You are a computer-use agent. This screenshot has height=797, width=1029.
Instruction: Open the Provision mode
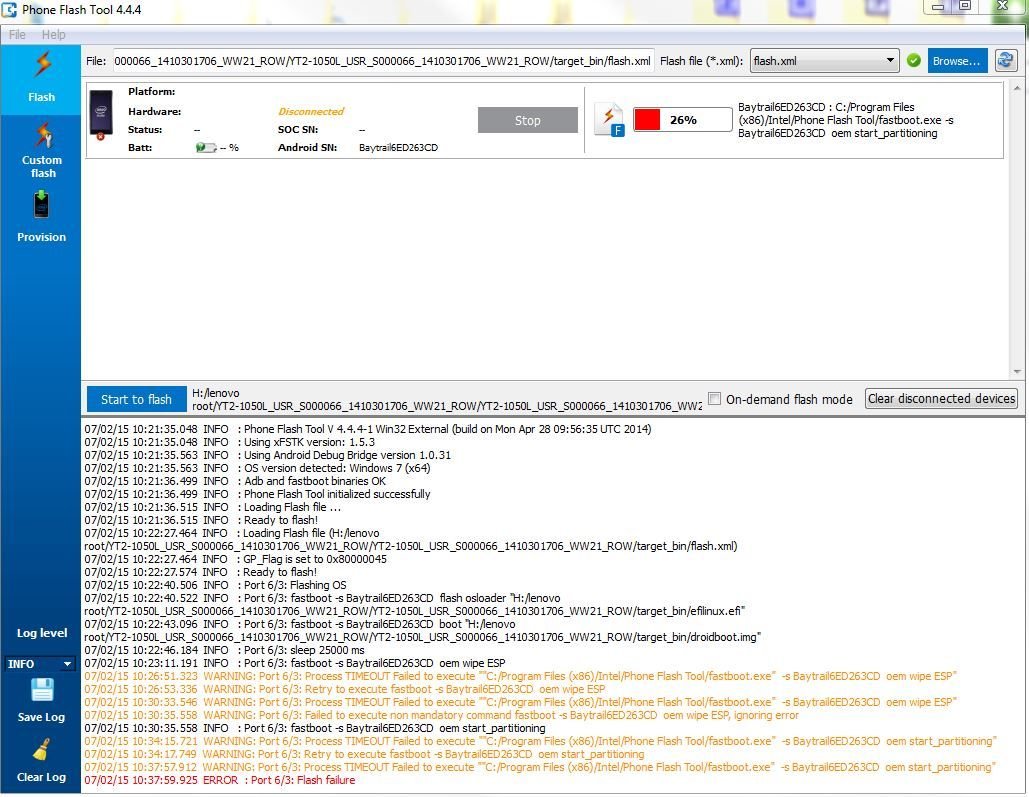(x=41, y=217)
